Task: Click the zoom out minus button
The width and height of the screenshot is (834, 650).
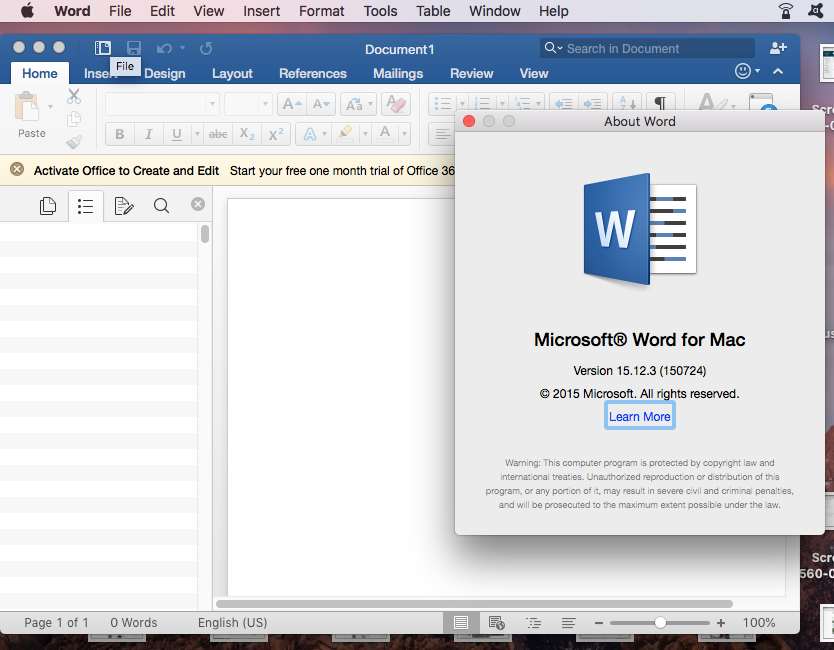Action: 598,623
